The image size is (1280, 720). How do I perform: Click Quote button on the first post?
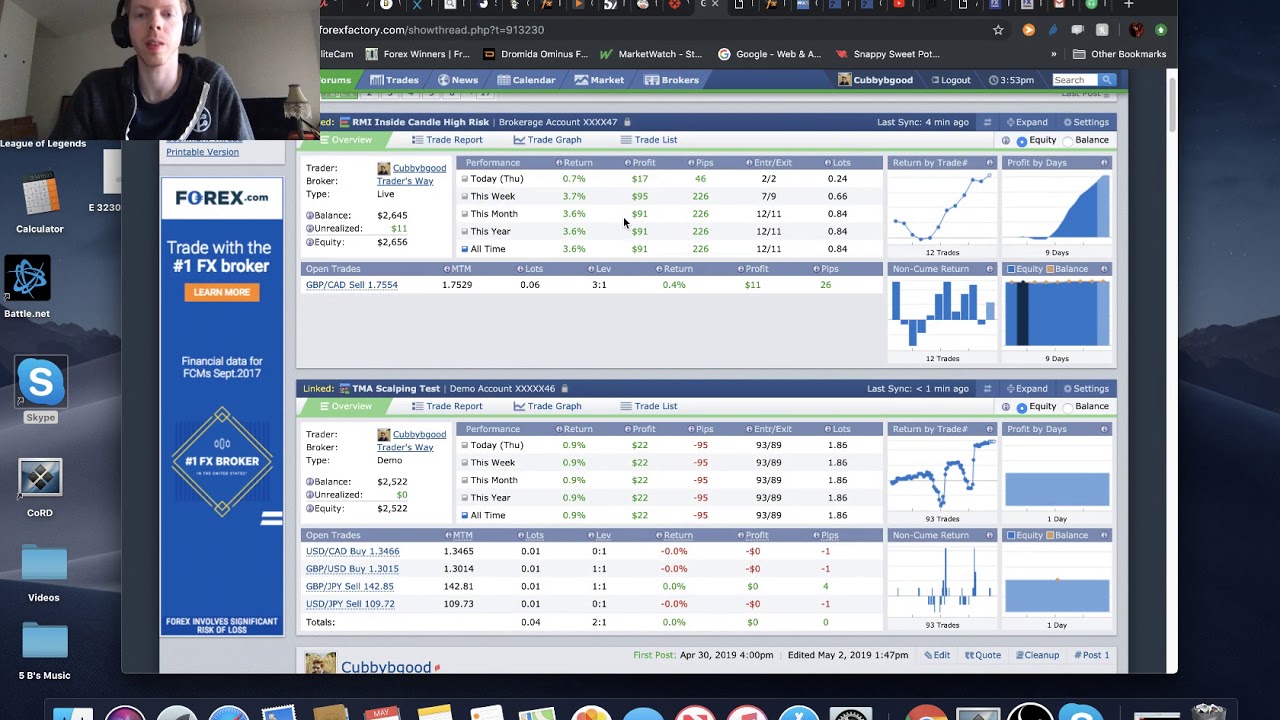tap(982, 655)
